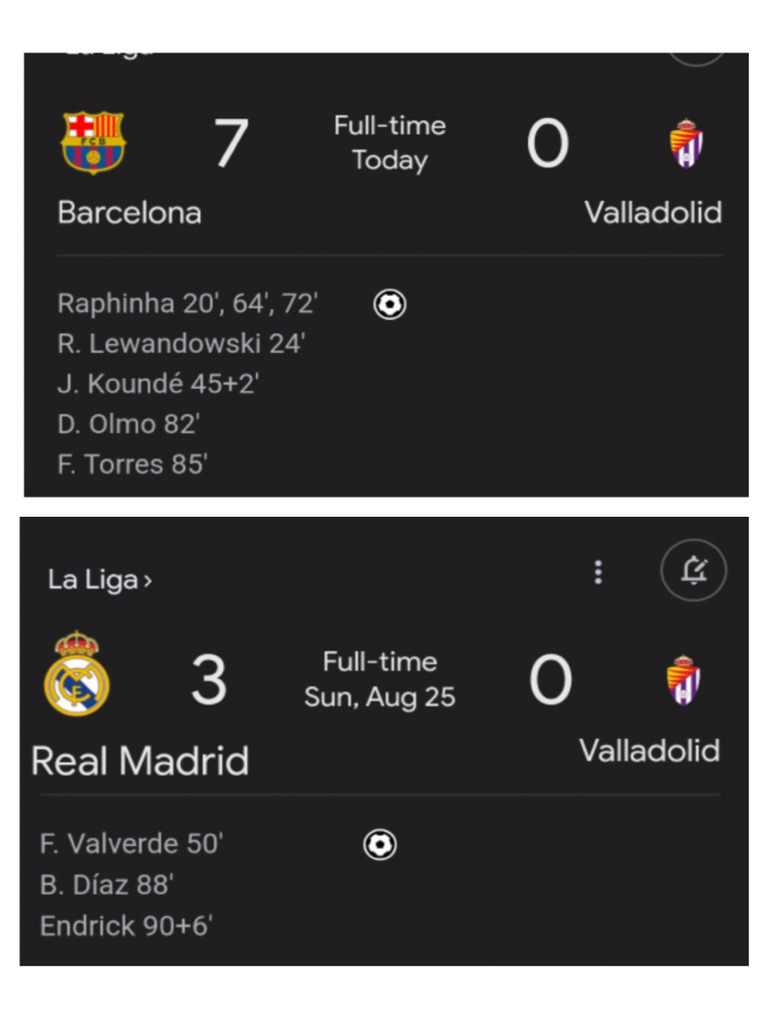
Task: Toggle the match notification bell
Action: 693,571
